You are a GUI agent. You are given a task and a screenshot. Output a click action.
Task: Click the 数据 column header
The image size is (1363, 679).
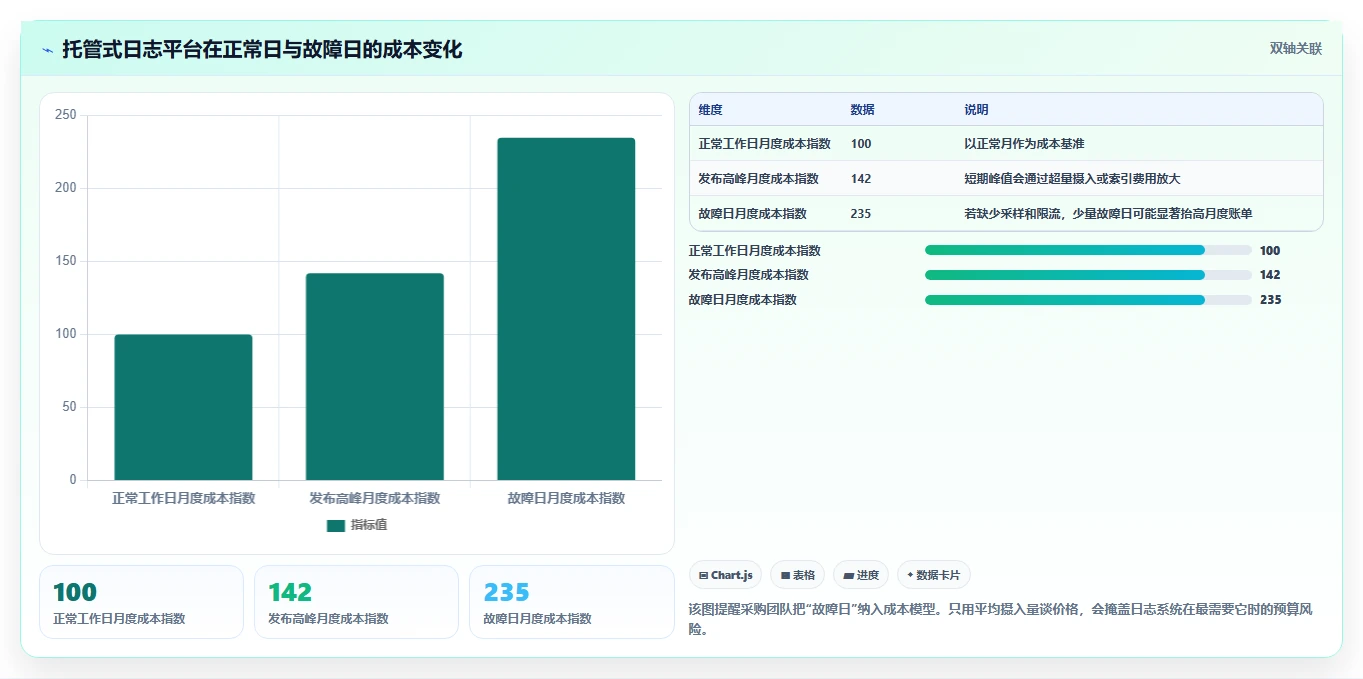pos(862,110)
